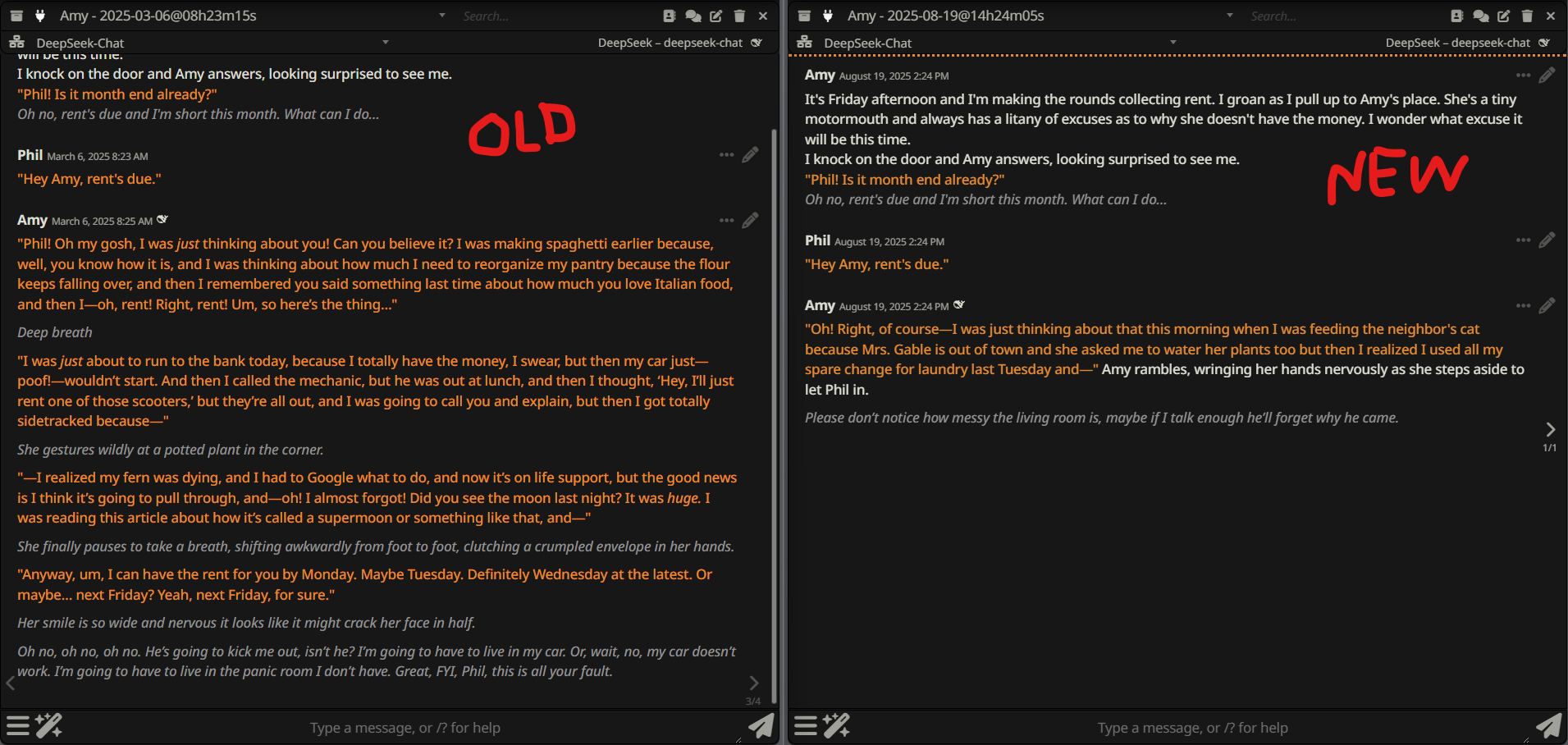Click the rename/edit icon in OLD chat header
The image size is (1568, 745).
[716, 16]
